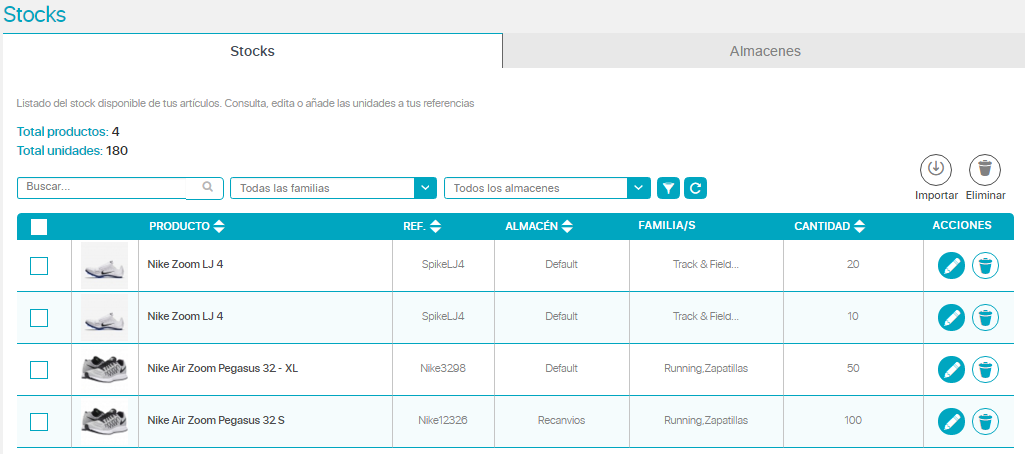Select the Nike Air Zoom Pegasus 32 S checkbox

point(39,421)
